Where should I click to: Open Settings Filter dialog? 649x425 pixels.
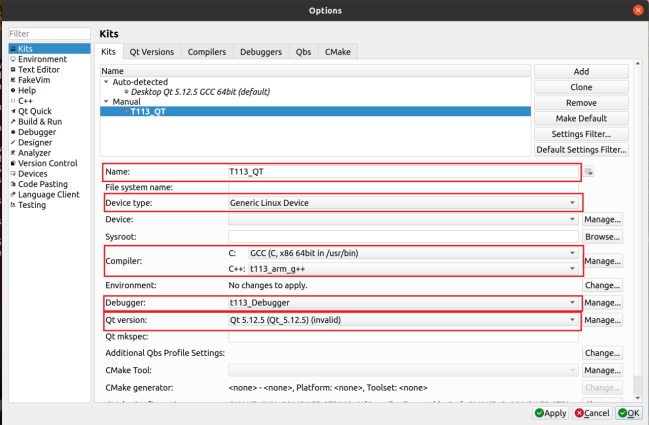click(x=581, y=134)
